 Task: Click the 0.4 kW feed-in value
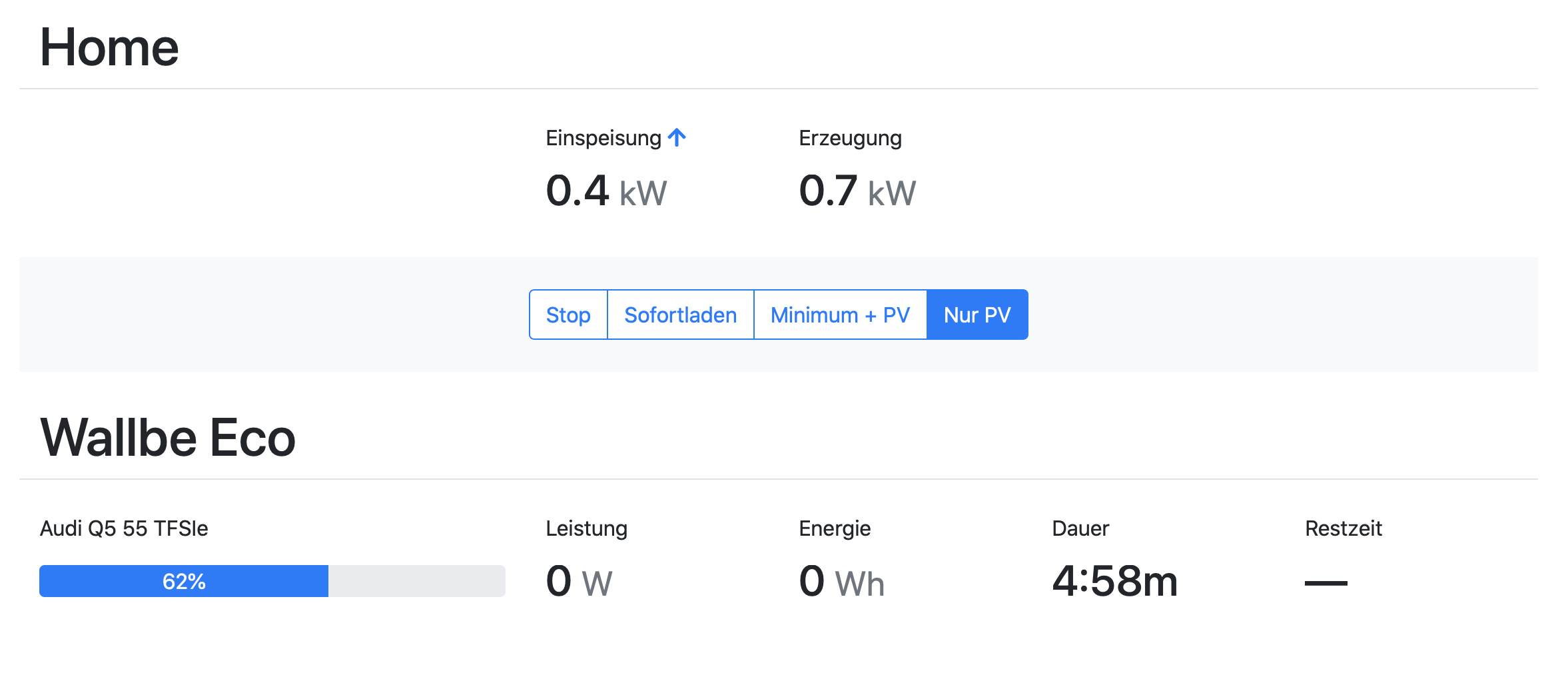point(606,191)
